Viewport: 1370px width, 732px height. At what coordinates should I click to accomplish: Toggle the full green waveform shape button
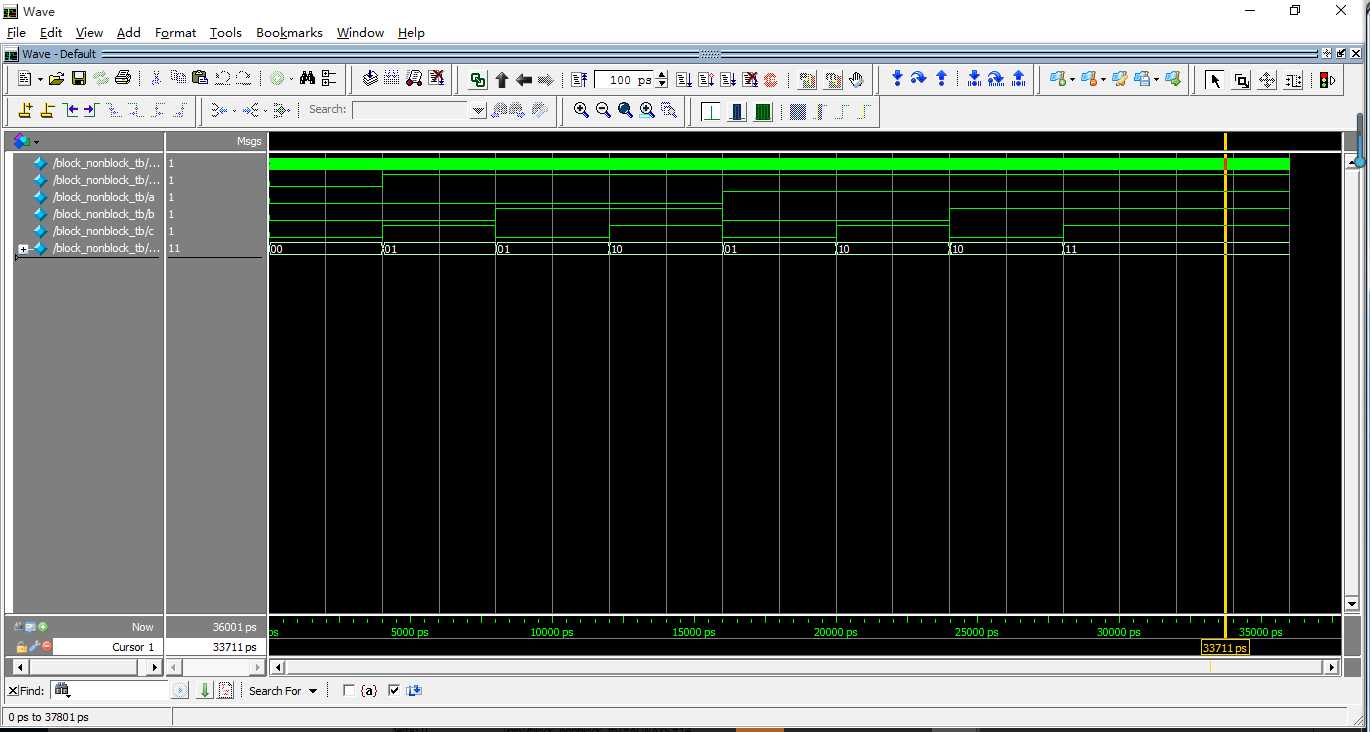point(763,111)
